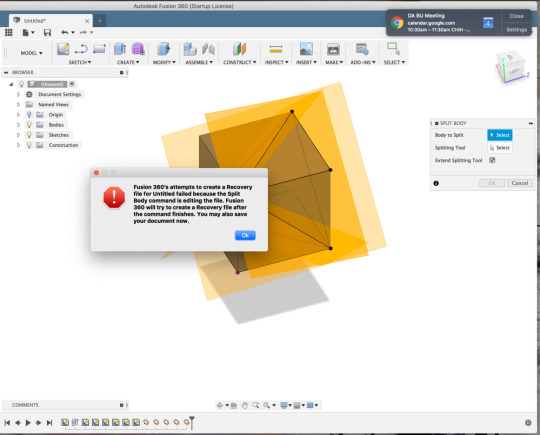Expand the Sketches tree node

pos(19,135)
